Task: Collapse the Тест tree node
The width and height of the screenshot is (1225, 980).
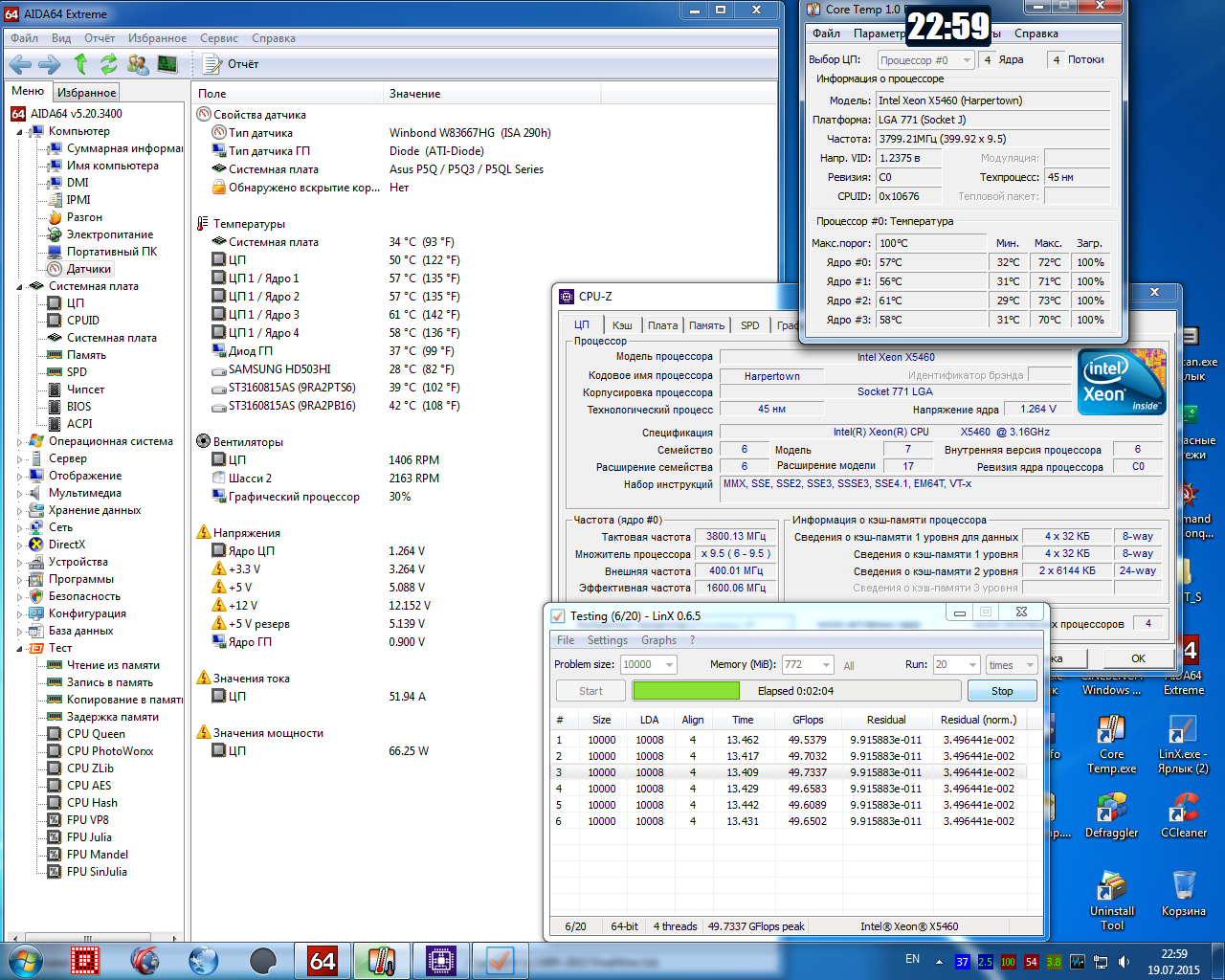Action: 19,649
